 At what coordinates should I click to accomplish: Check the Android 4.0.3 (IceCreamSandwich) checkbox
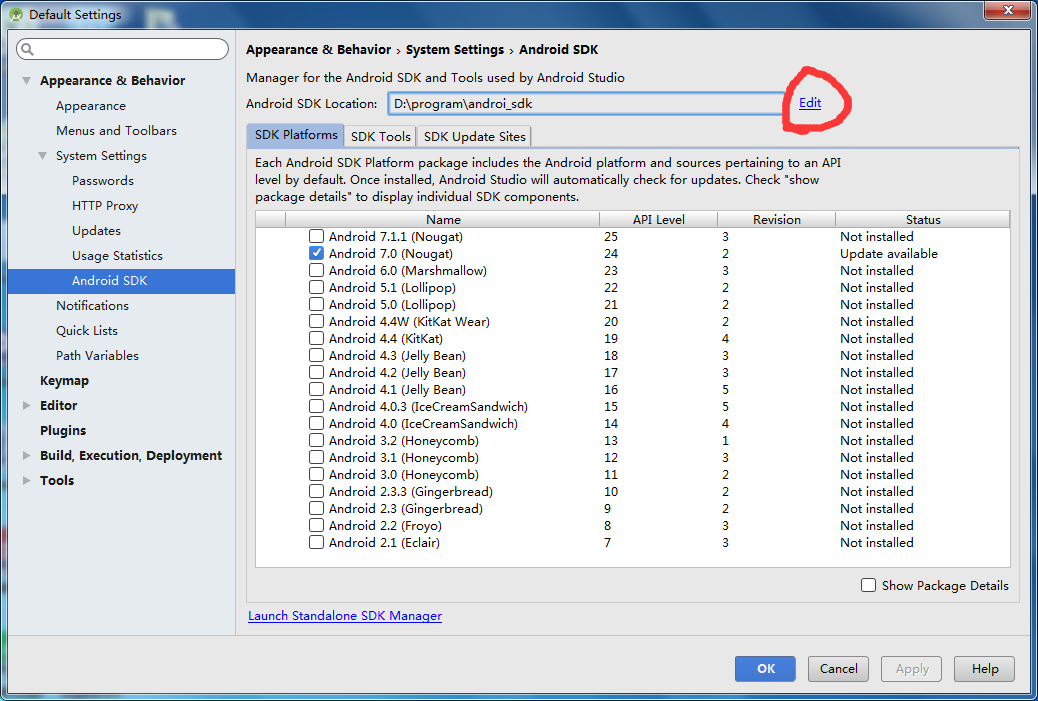click(316, 406)
